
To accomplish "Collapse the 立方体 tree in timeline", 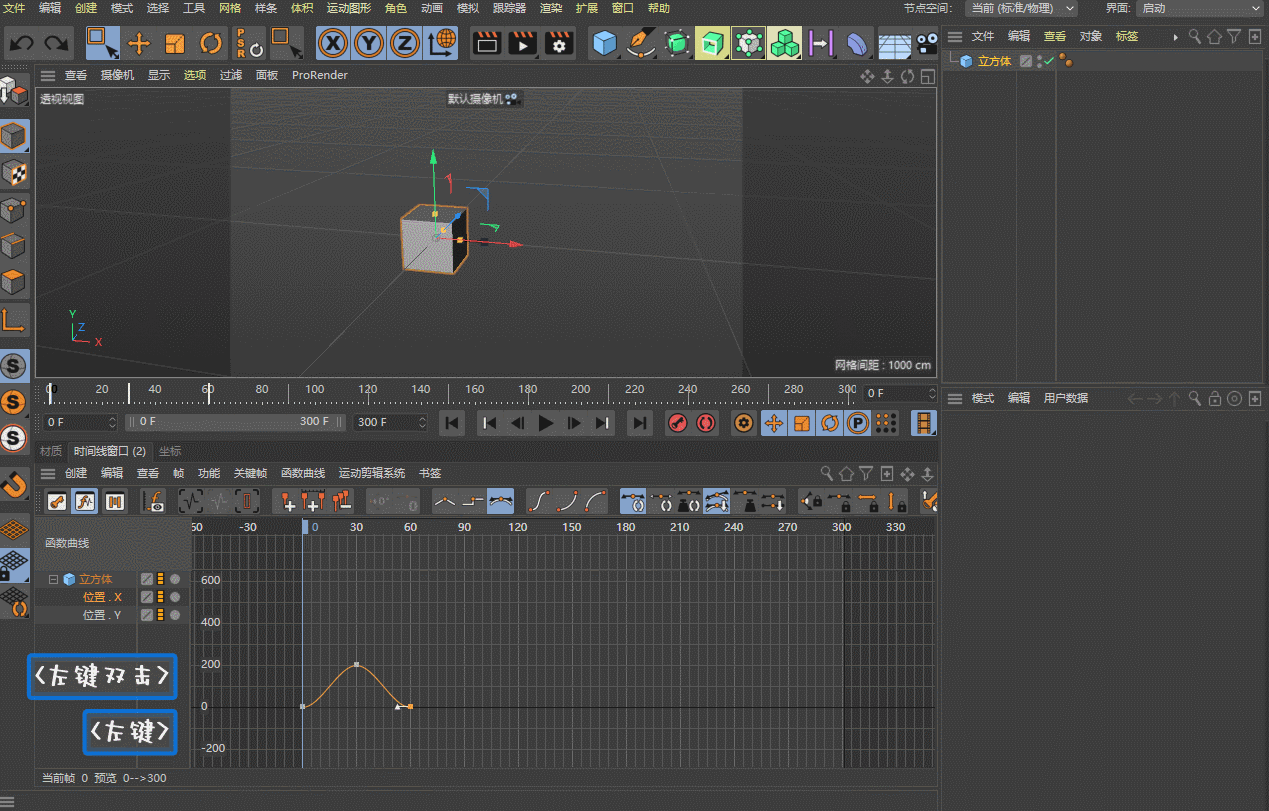I will tap(54, 579).
